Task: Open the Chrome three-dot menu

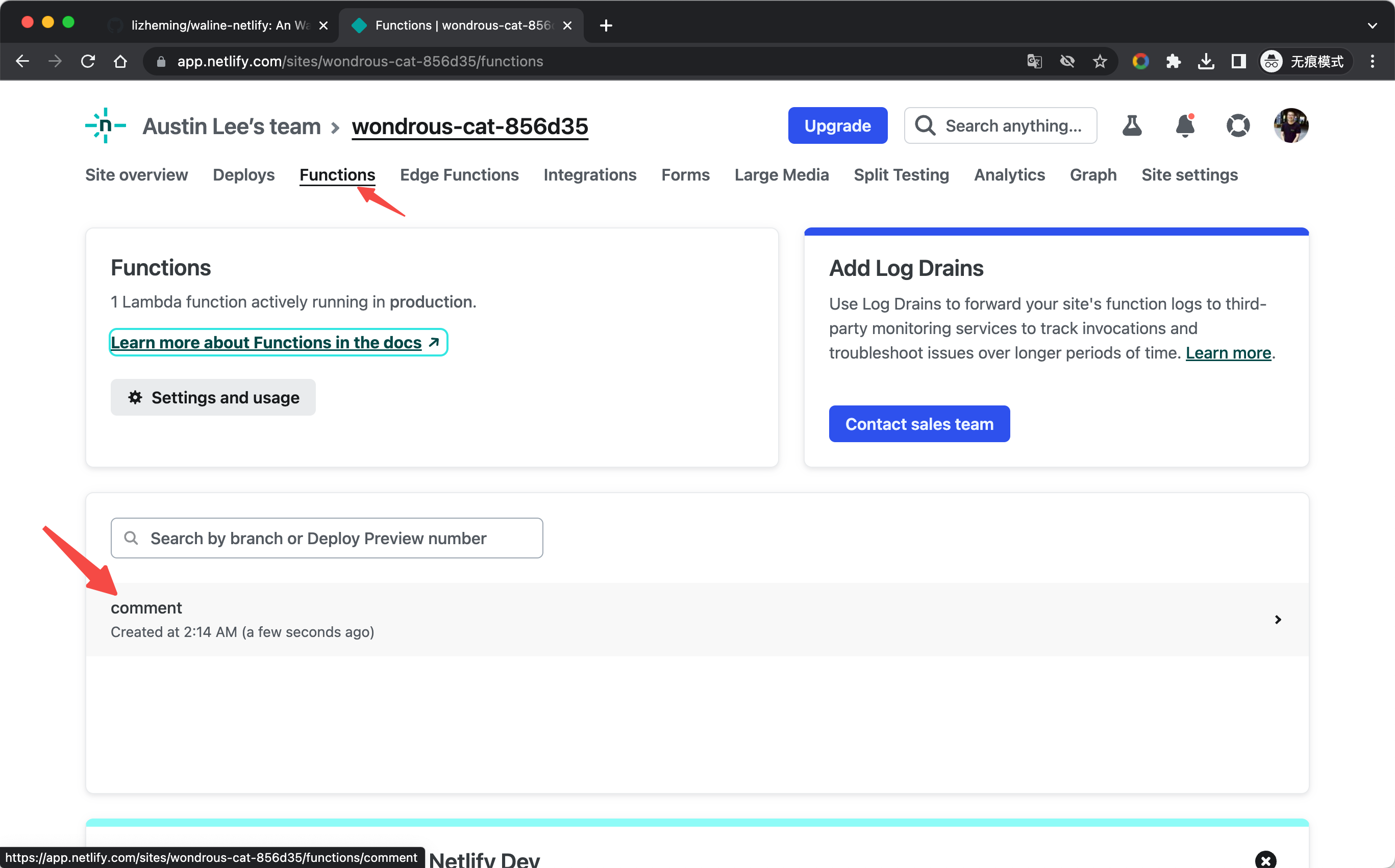Action: click(1373, 61)
